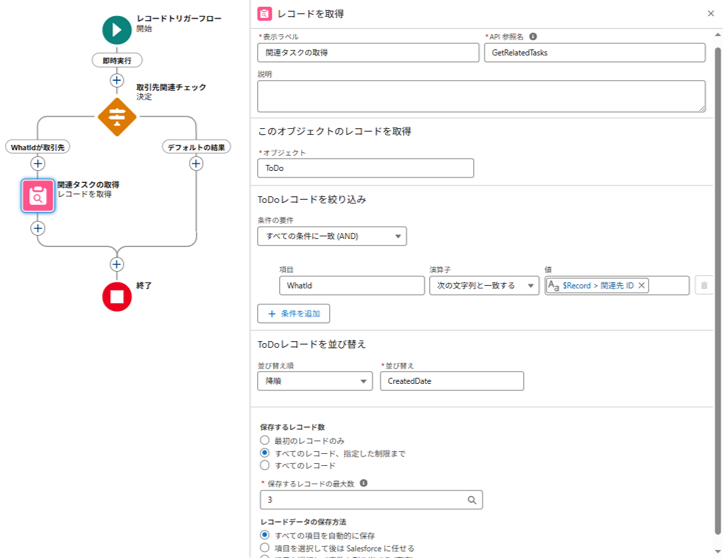Screen dimensions: 723x558
Task: Click the panel vertical scrollbar
Action: [x=718, y=291]
